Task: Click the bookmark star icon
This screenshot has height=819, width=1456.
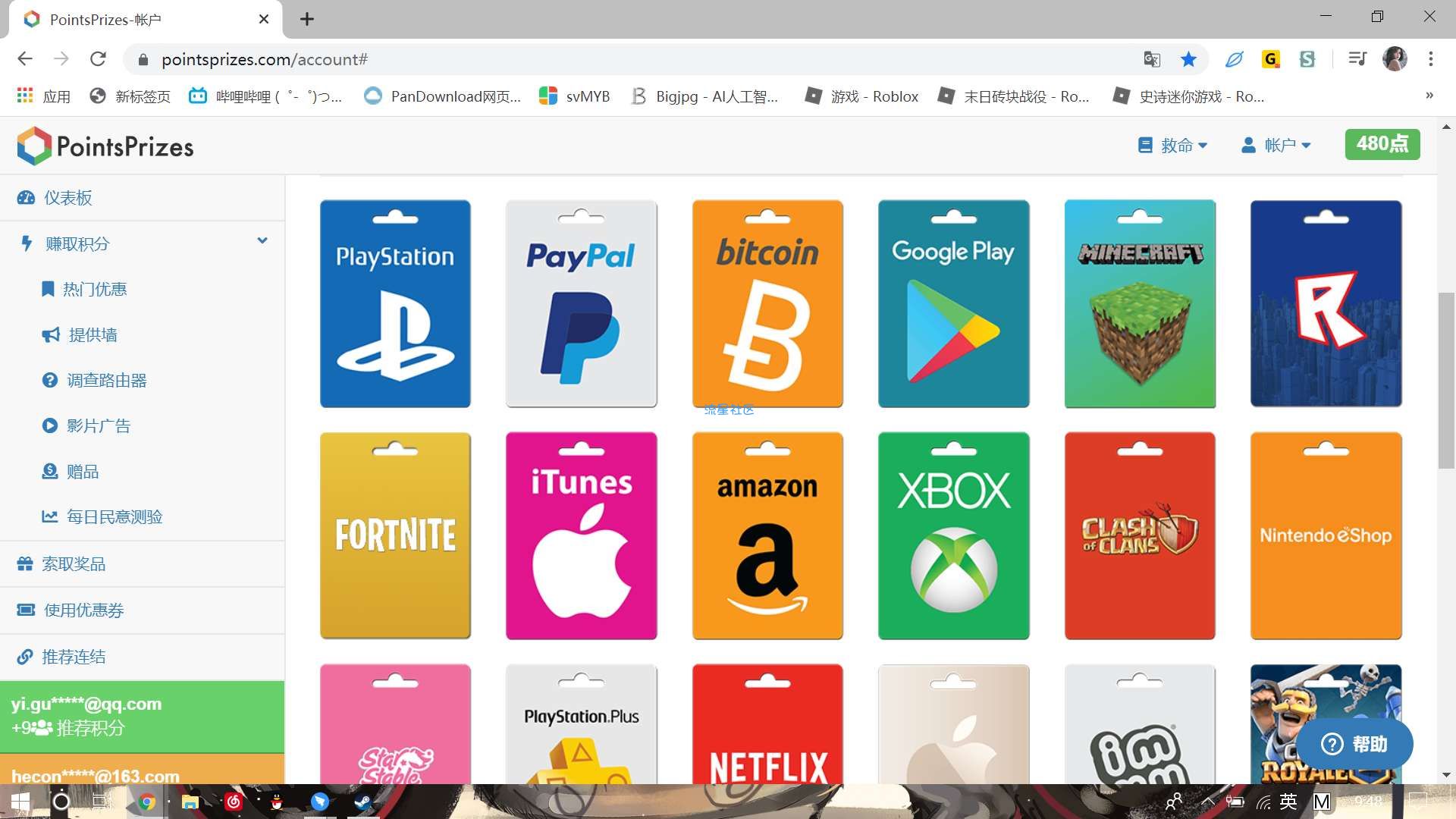Action: pyautogui.click(x=1188, y=59)
